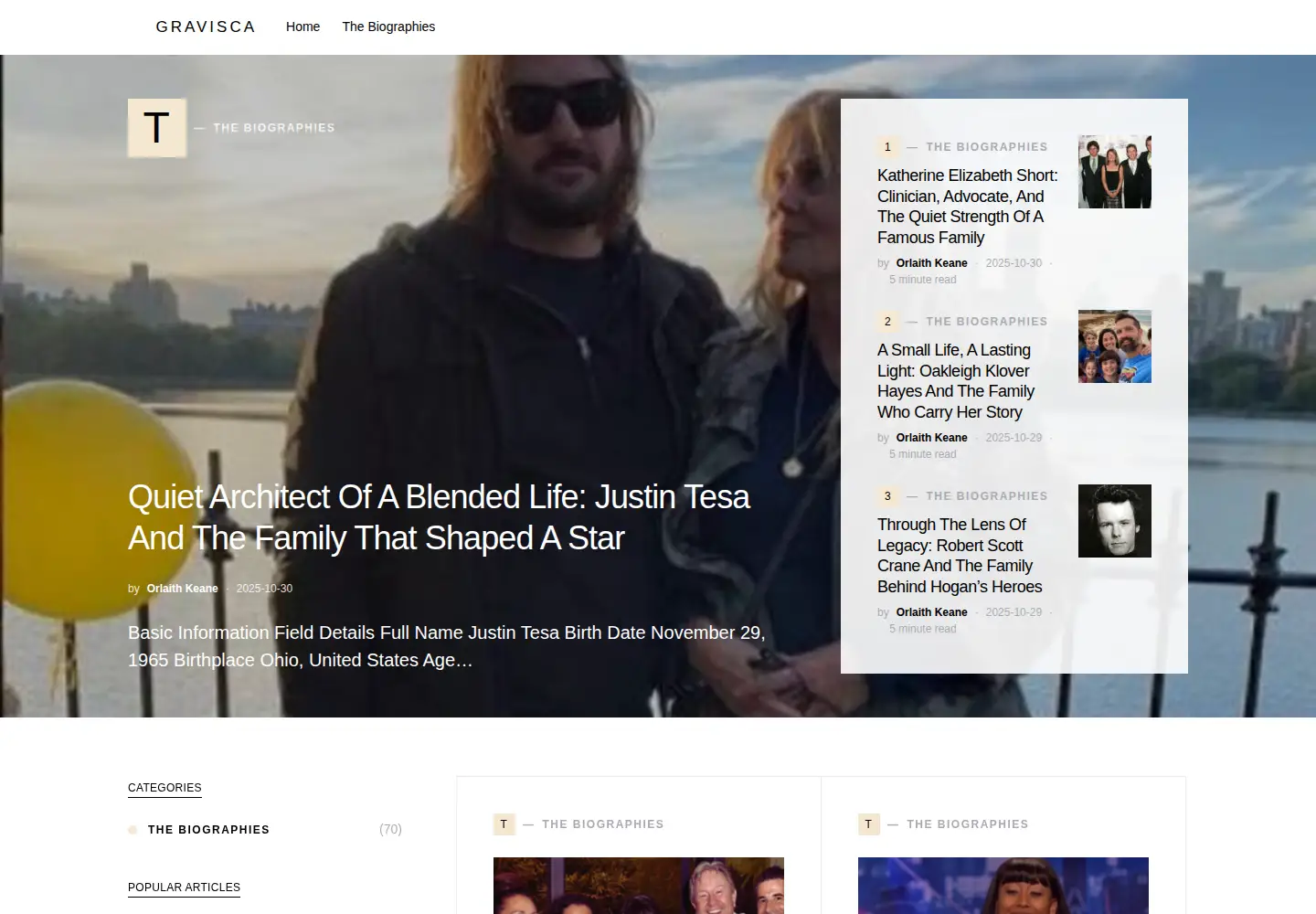The width and height of the screenshot is (1316, 914).
Task: Open the Oakleigh Klover Hayes article title
Action: [956, 381]
